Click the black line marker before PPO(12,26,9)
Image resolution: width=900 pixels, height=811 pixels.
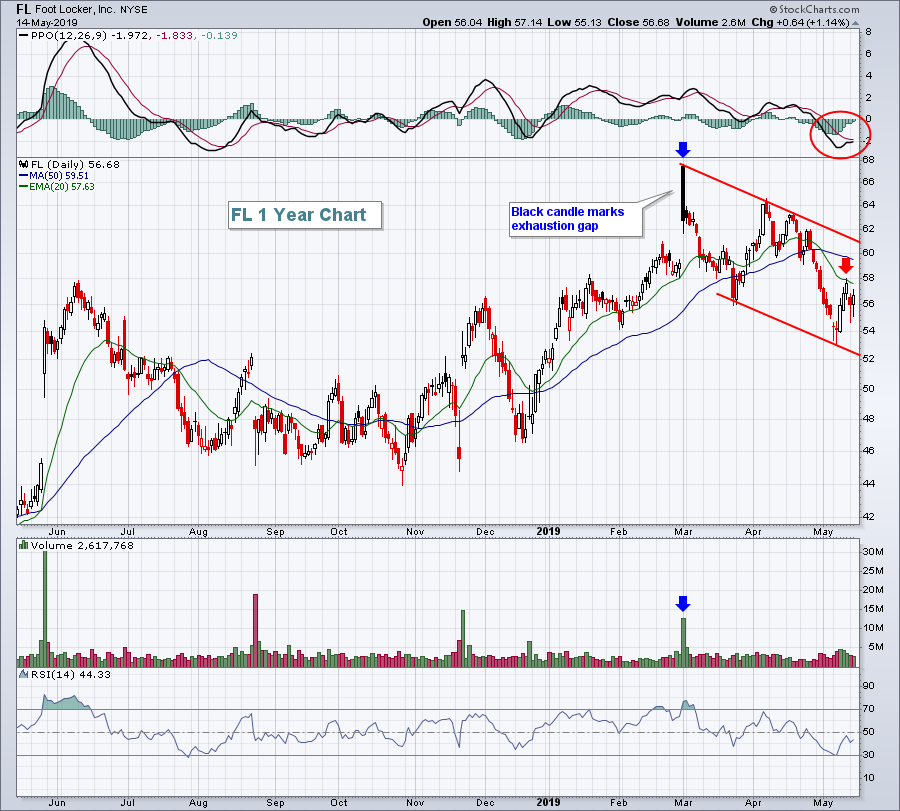point(24,36)
